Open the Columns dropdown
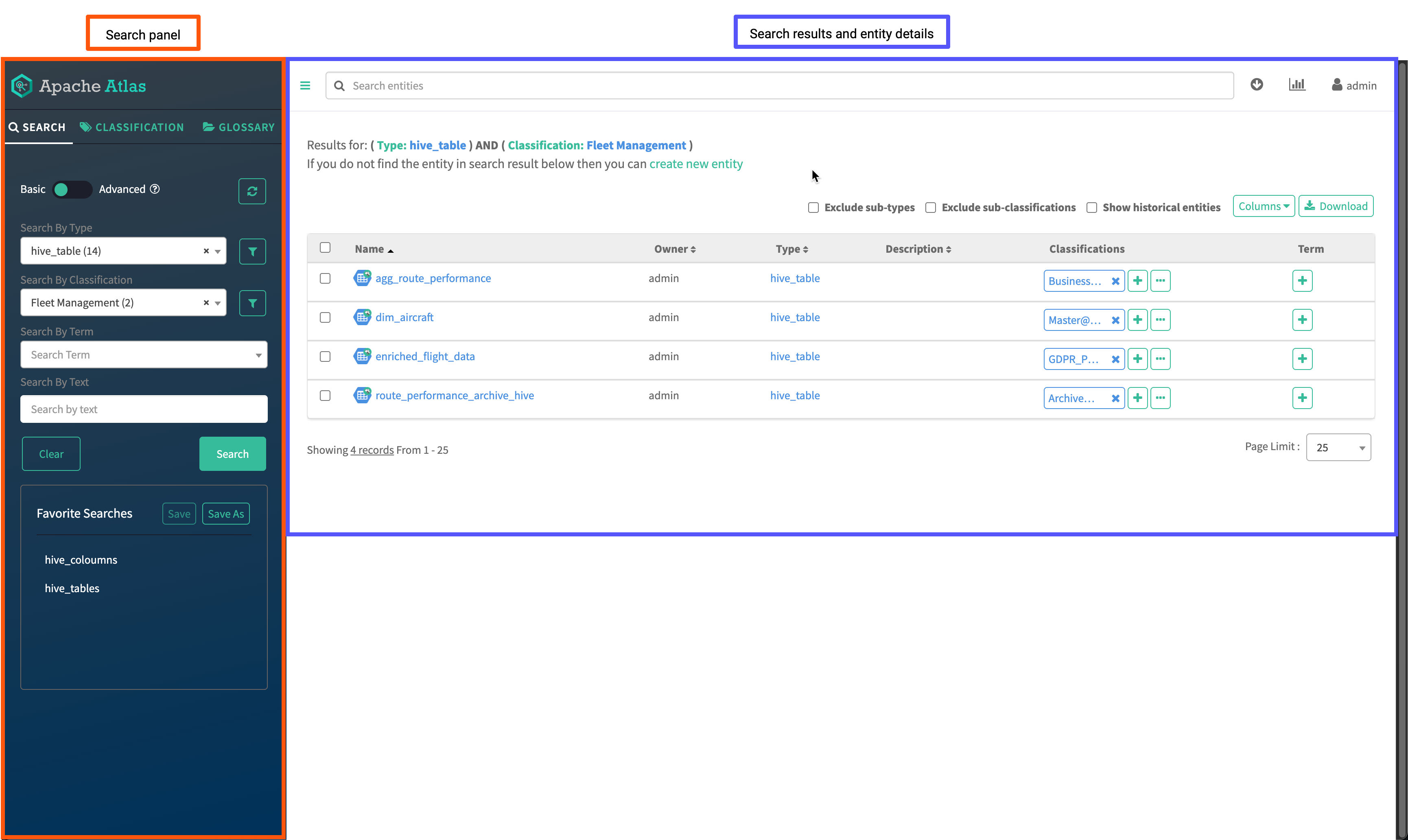The height and width of the screenshot is (840, 1408). 1263,207
